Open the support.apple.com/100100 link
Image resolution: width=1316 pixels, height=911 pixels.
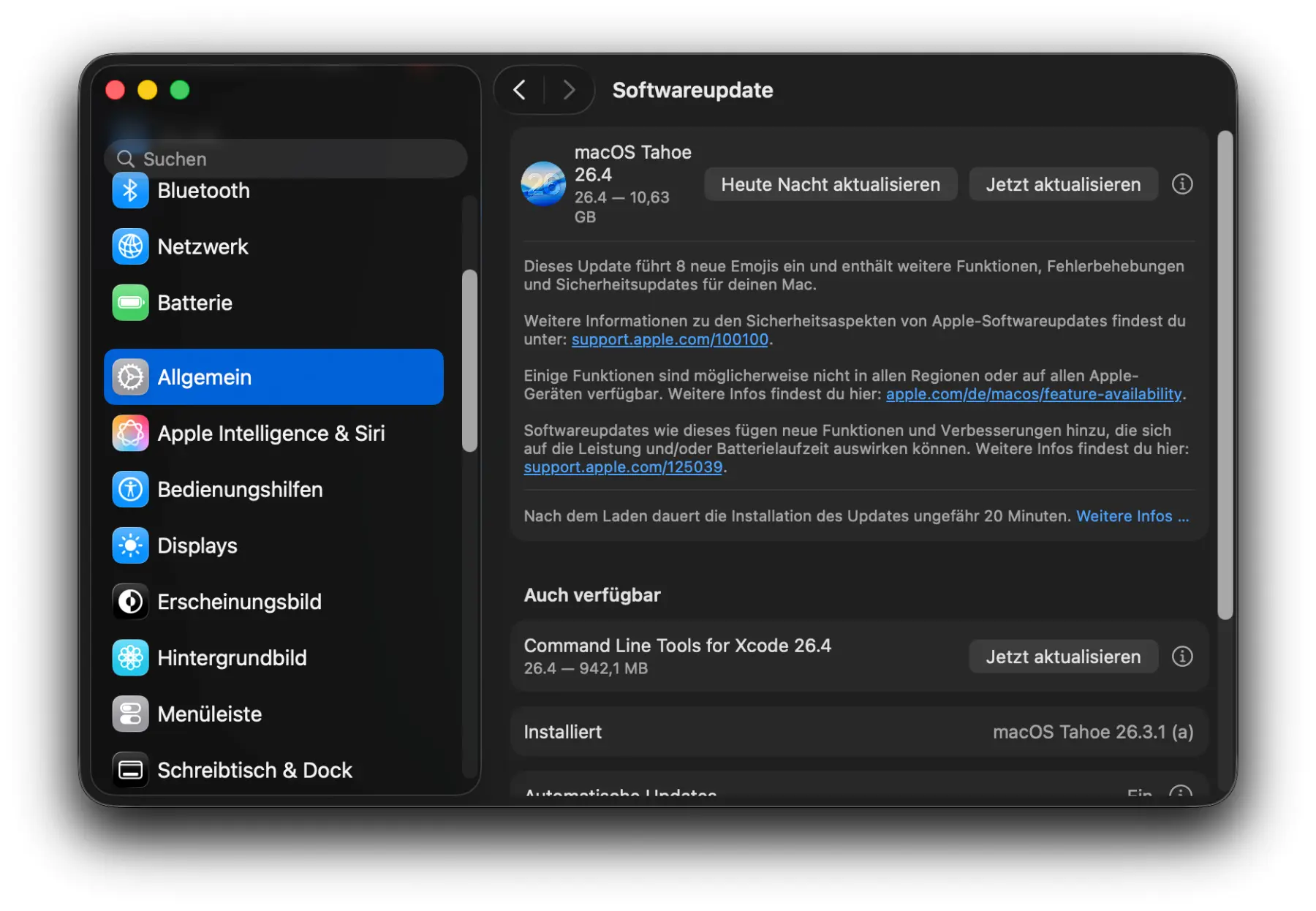point(669,339)
